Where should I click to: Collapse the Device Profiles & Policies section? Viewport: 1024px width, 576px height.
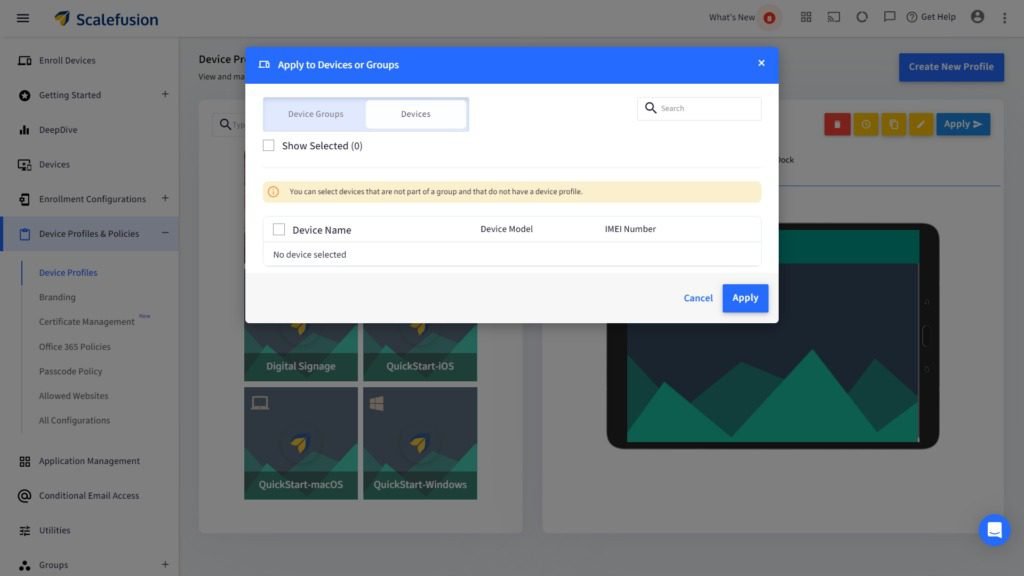click(165, 233)
